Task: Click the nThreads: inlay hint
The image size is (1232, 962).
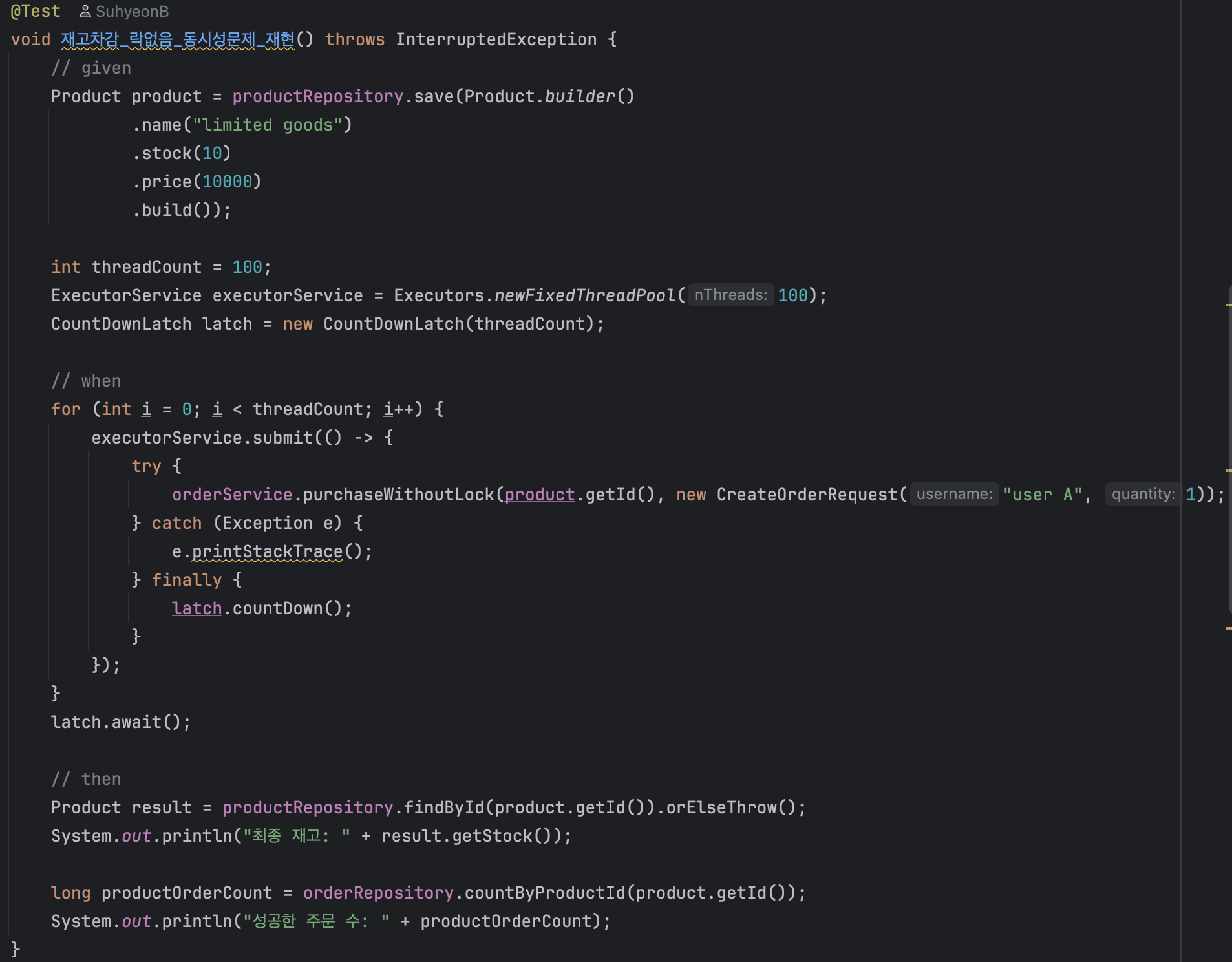Action: coord(730,295)
